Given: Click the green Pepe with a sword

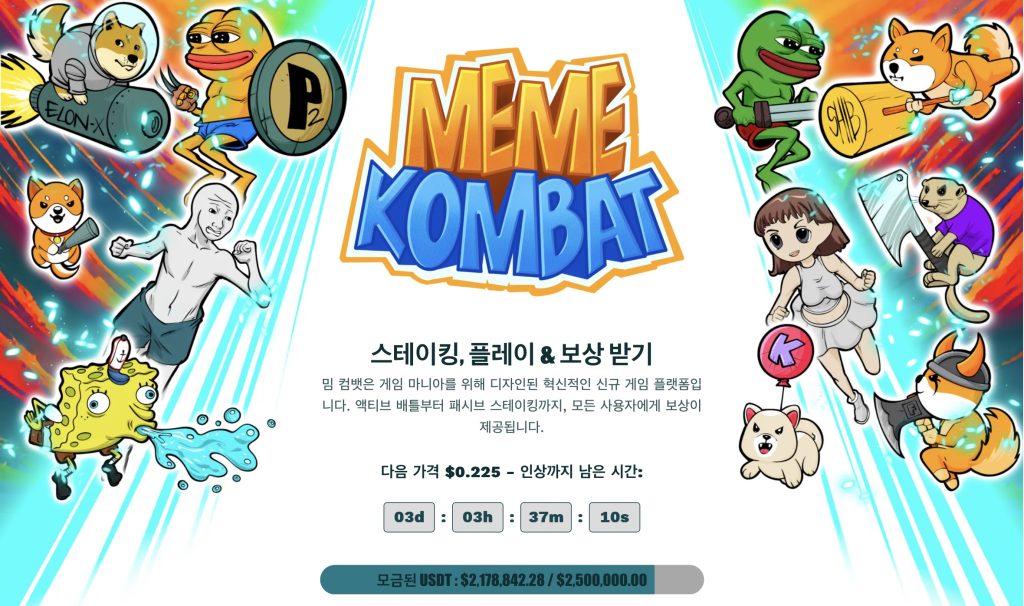Looking at the screenshot, I should click(771, 95).
